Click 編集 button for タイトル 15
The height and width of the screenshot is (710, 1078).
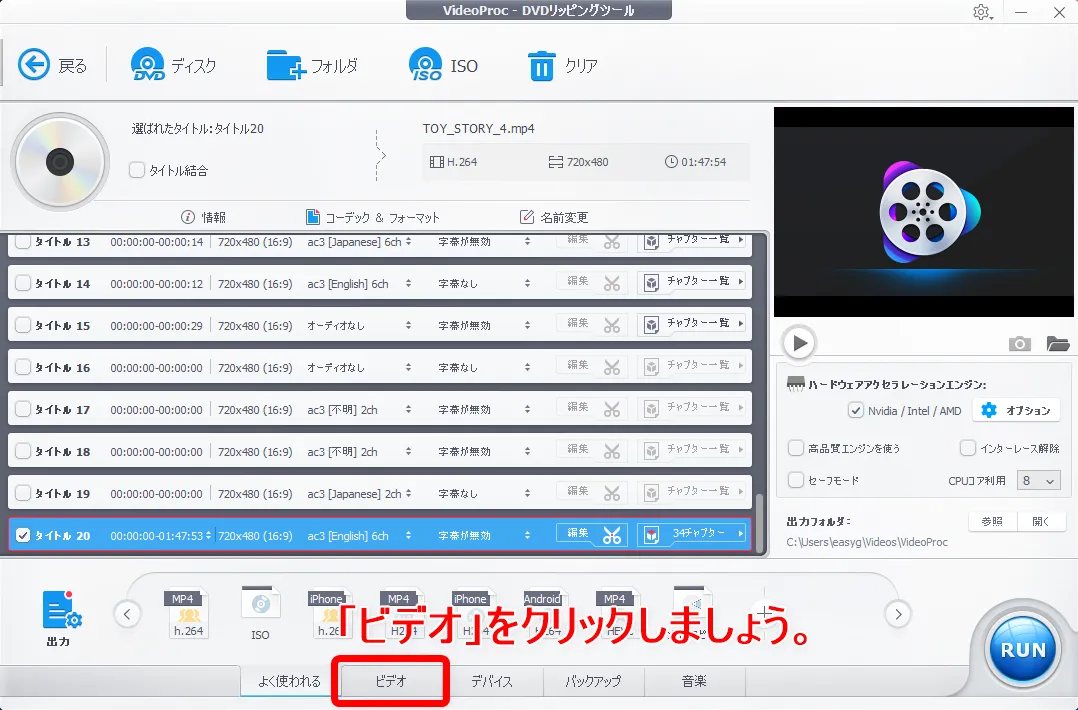[578, 323]
